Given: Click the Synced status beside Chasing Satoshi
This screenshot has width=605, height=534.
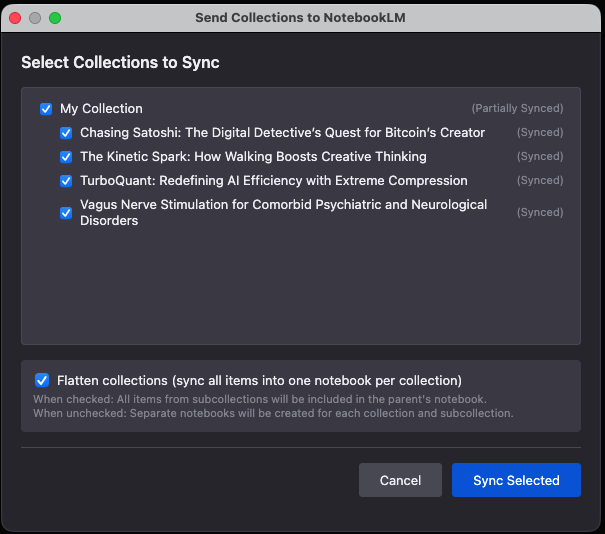Looking at the screenshot, I should pyautogui.click(x=540, y=132).
